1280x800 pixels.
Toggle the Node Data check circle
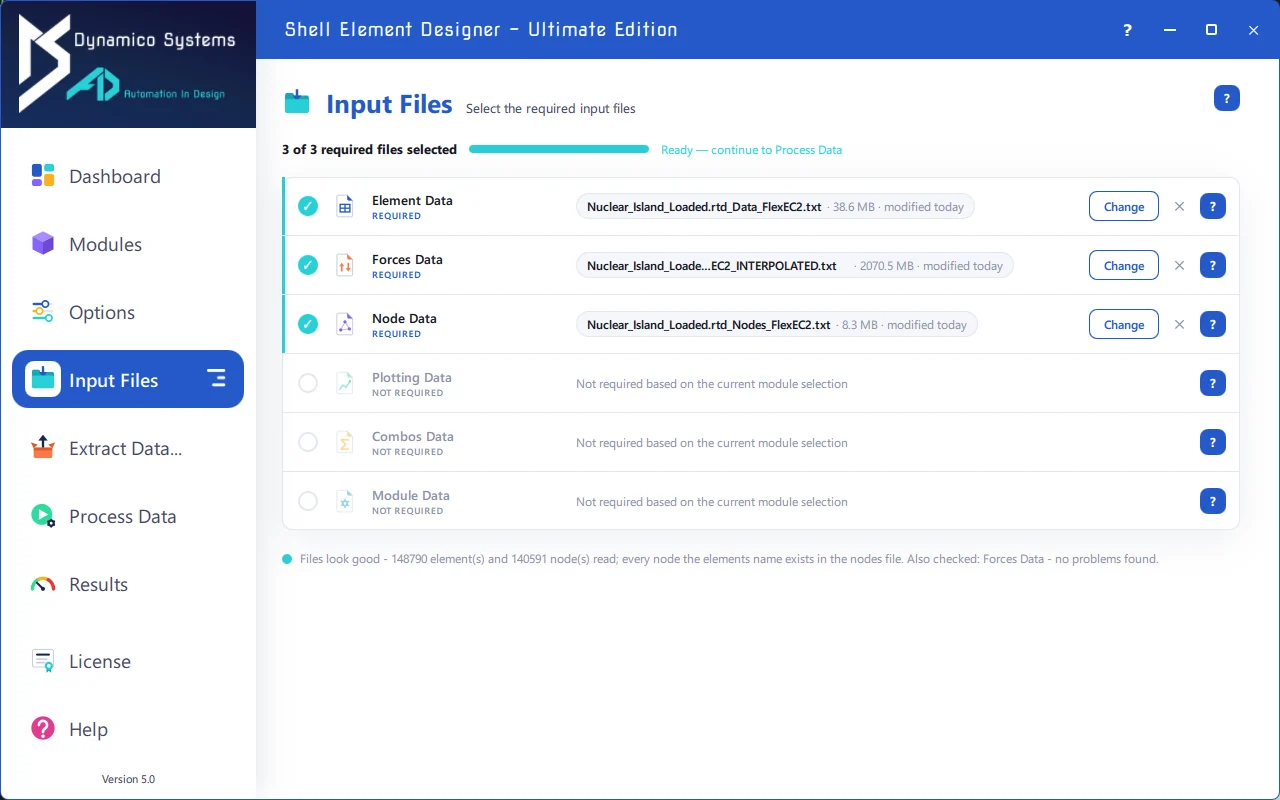(308, 325)
